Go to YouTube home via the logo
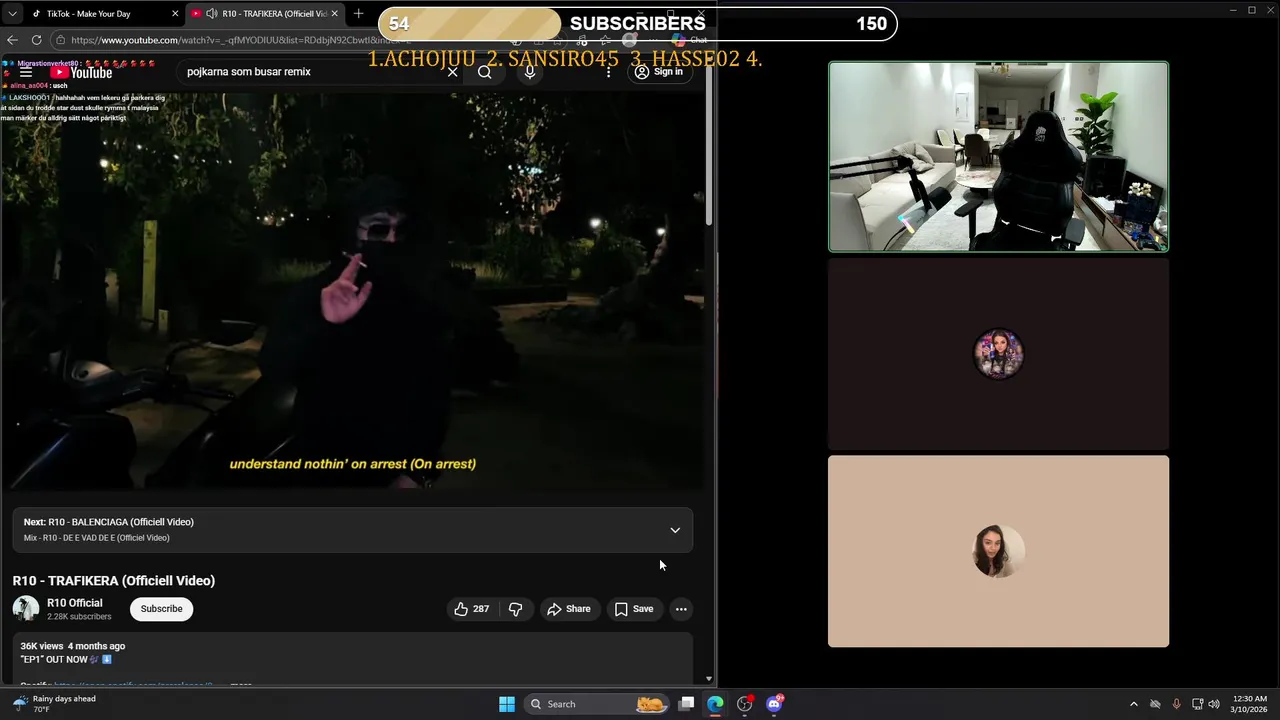The width and height of the screenshot is (1280, 720). tap(81, 72)
